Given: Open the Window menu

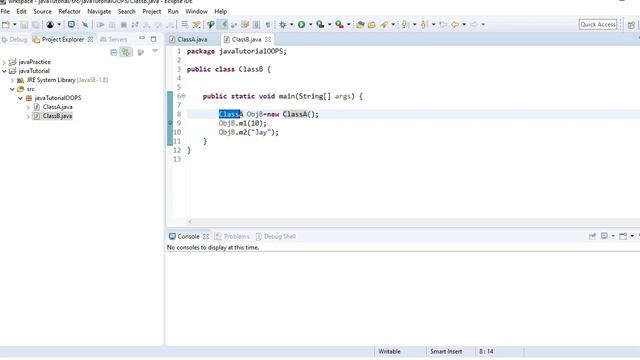Looking at the screenshot, I should (x=196, y=11).
